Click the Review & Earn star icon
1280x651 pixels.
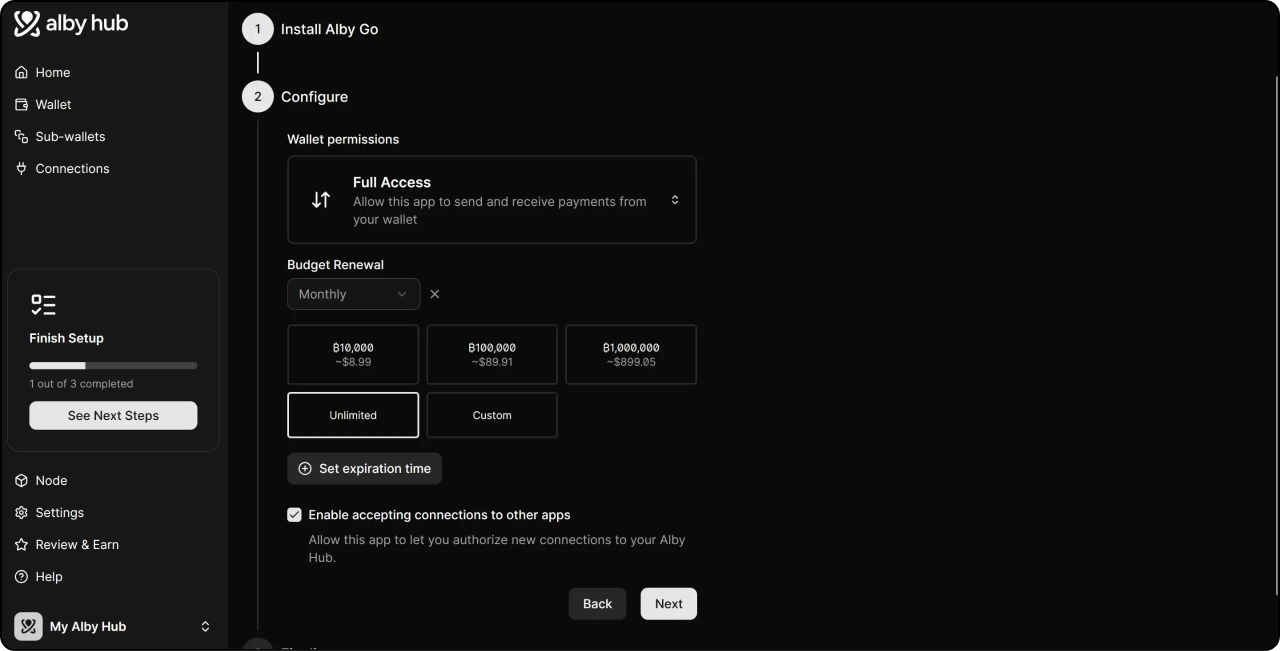(21, 545)
